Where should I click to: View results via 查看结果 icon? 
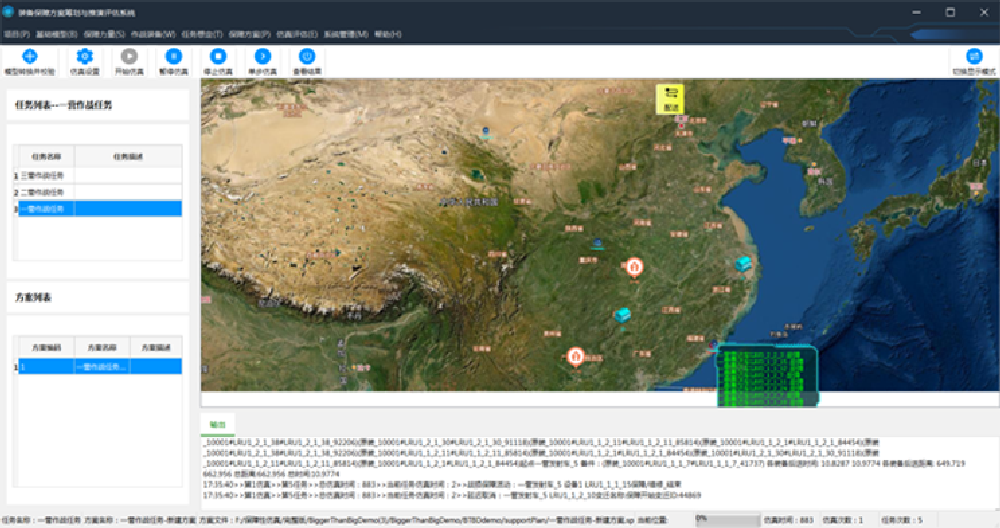click(307, 57)
